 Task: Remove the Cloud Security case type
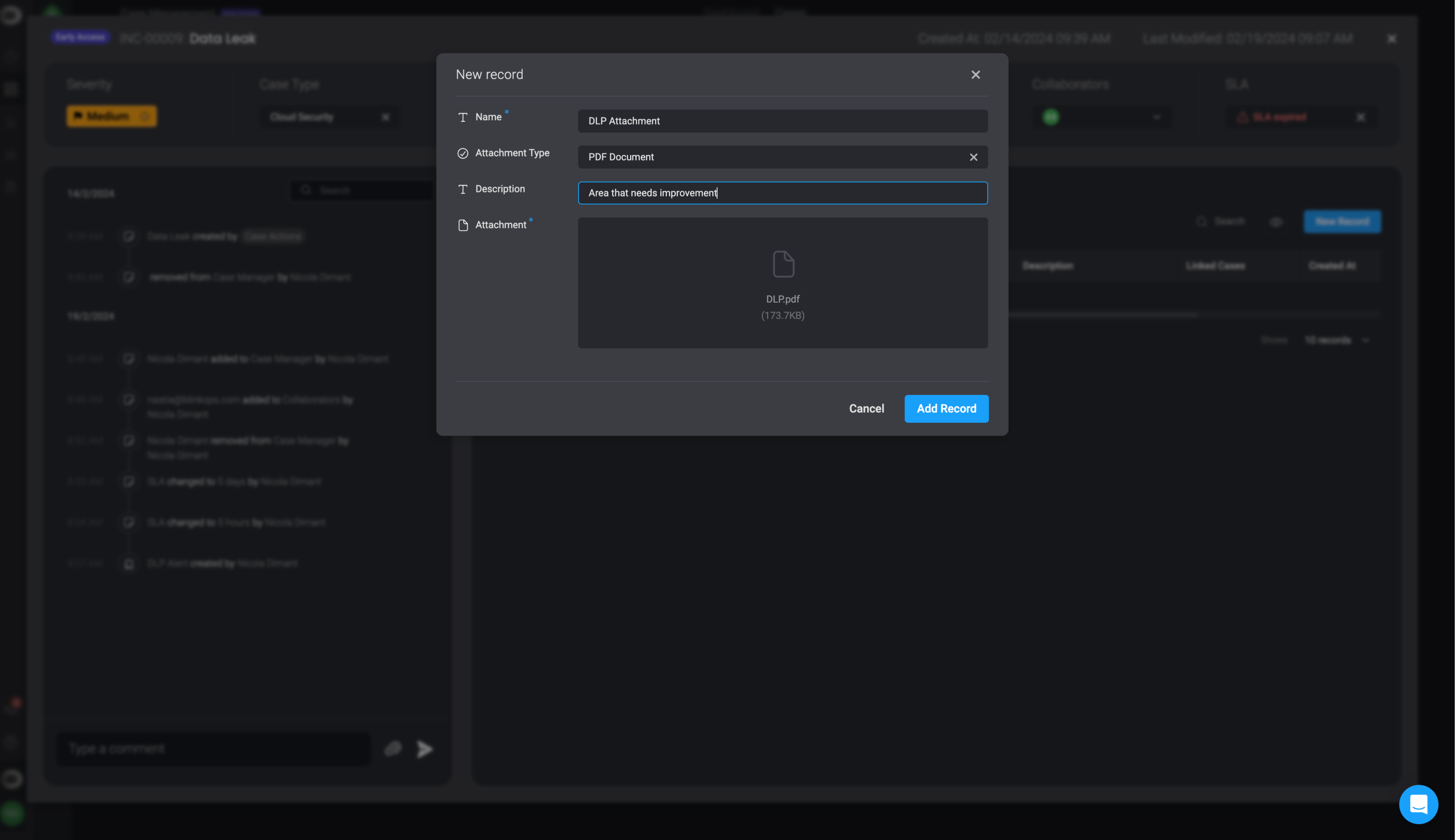click(x=385, y=117)
